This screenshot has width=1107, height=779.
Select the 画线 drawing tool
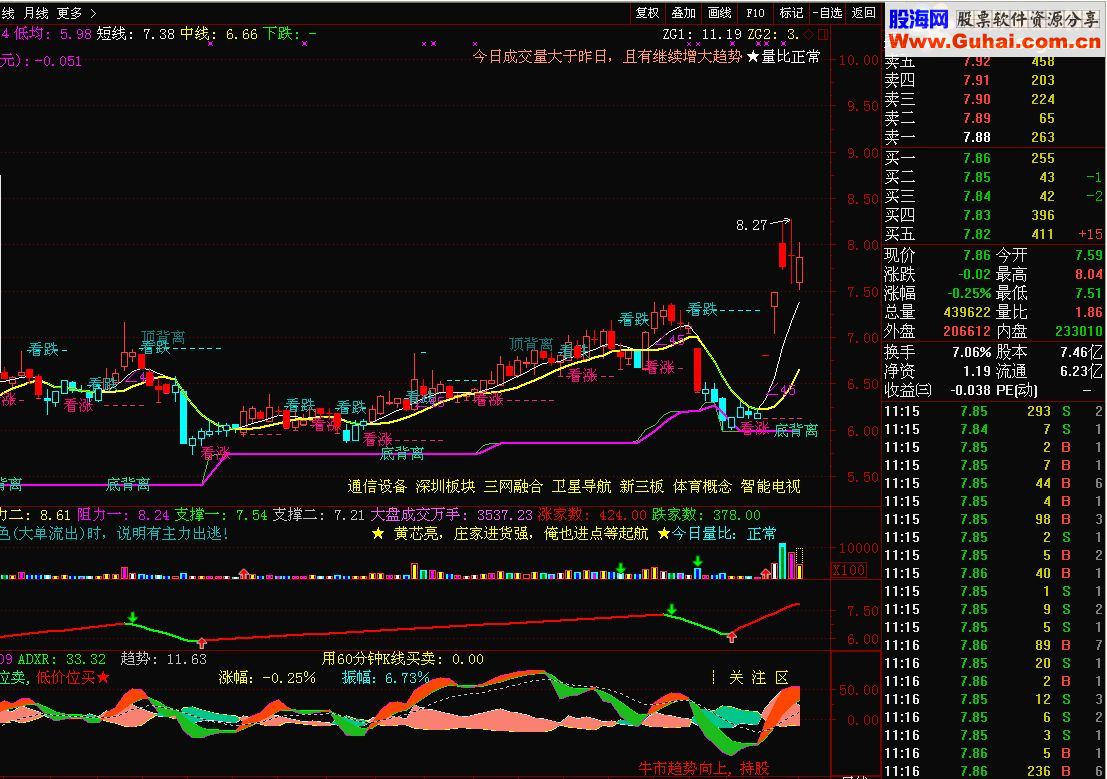coord(719,13)
